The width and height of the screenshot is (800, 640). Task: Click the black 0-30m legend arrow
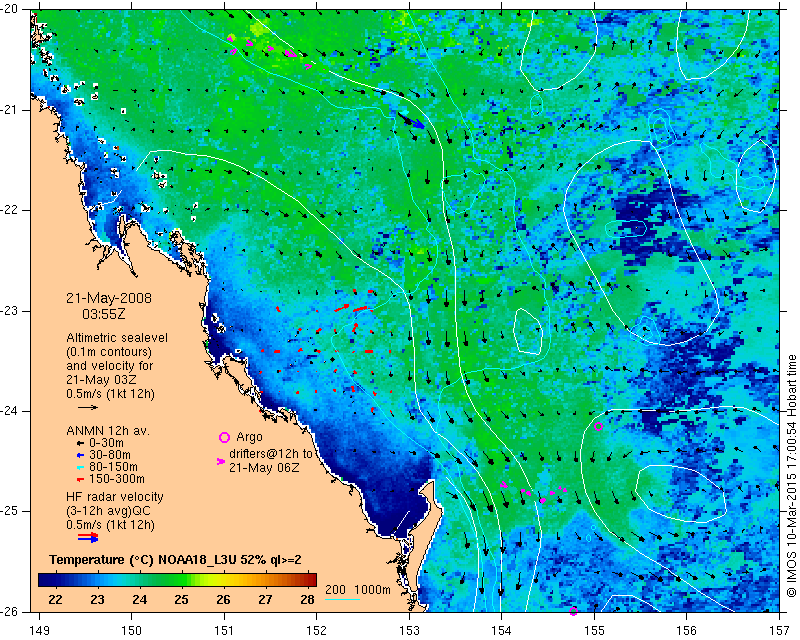(x=80, y=444)
